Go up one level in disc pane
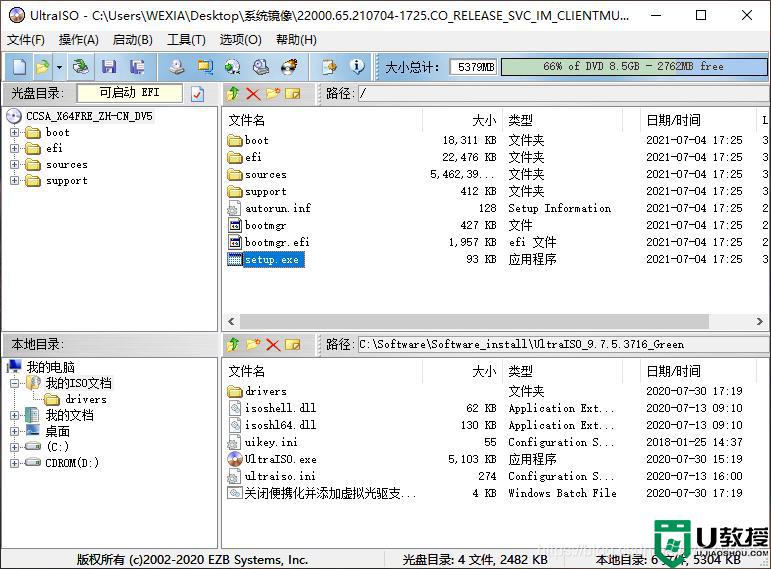This screenshot has height=569, width=771. pos(233,93)
